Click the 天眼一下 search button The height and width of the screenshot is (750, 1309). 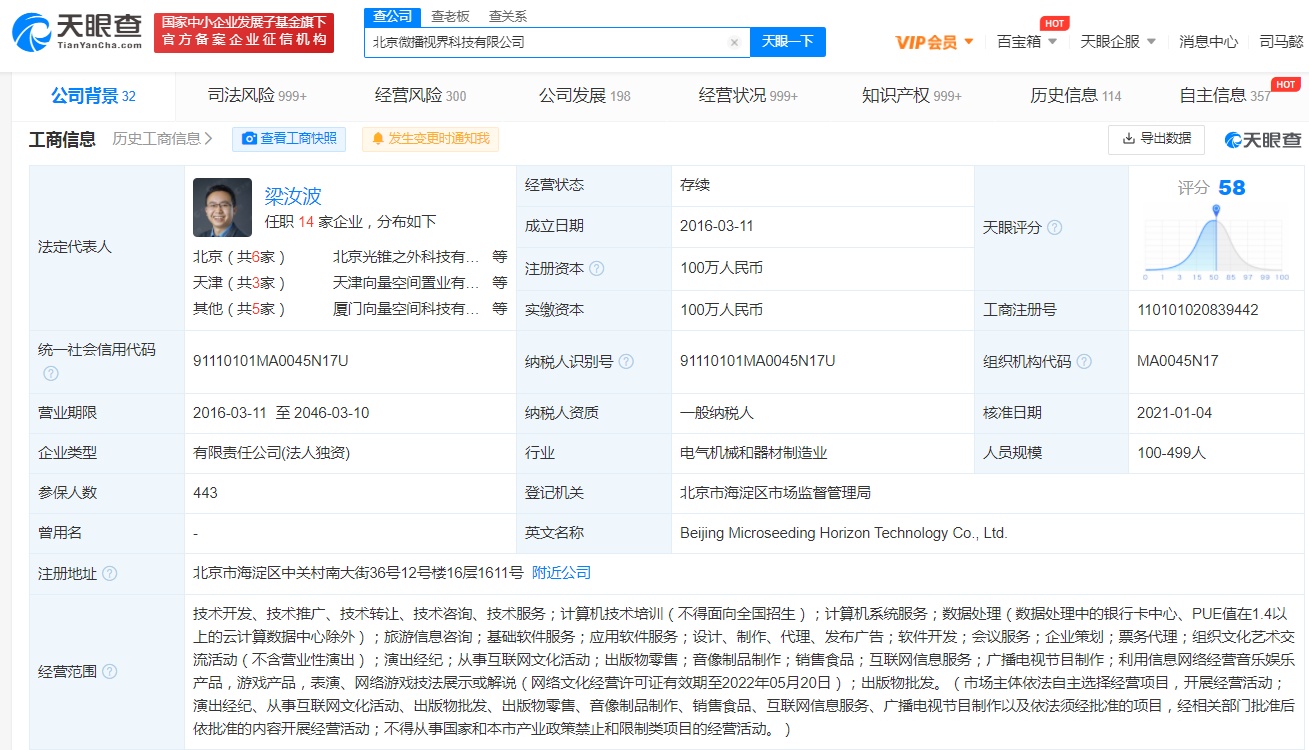coord(788,42)
